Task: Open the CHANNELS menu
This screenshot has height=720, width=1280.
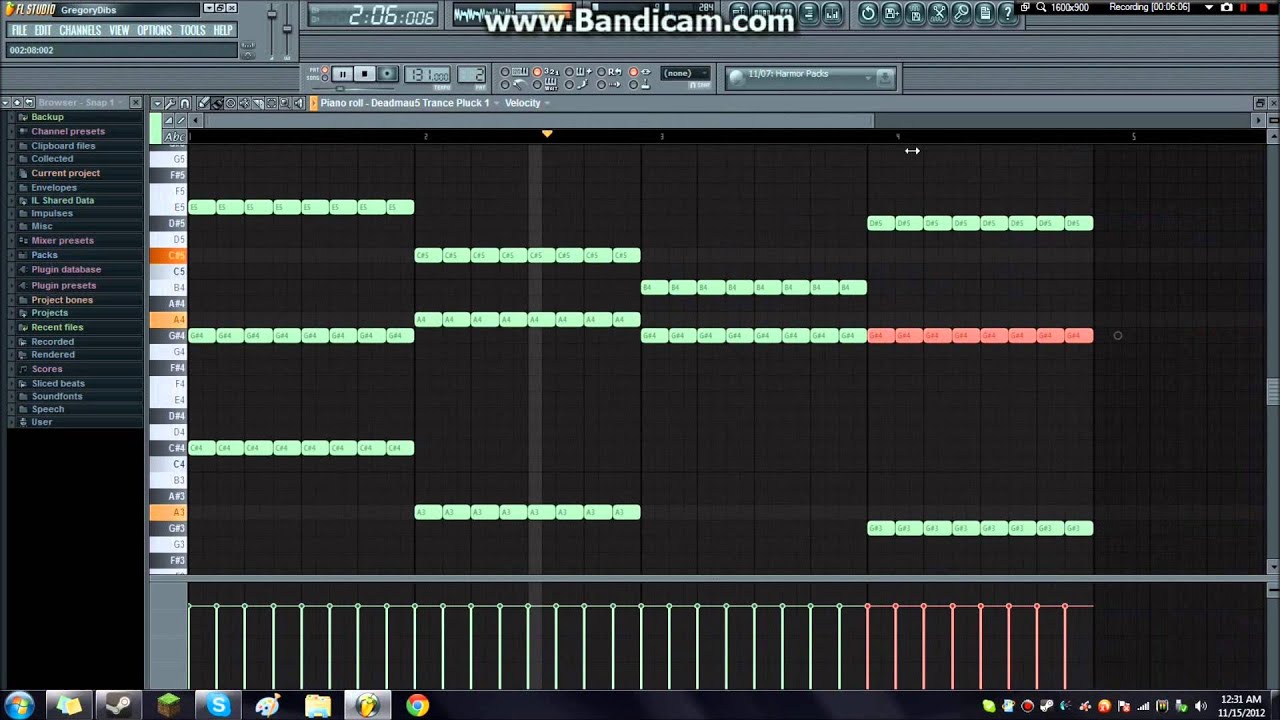Action: tap(80, 30)
